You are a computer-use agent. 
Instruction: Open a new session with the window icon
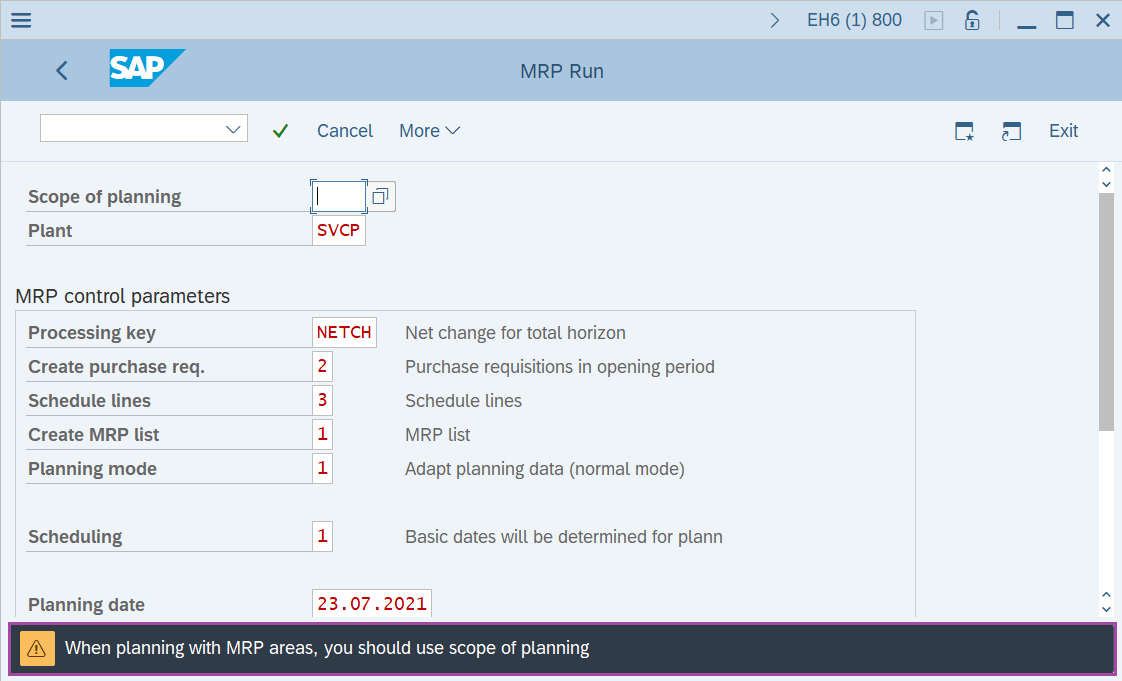coord(1011,131)
